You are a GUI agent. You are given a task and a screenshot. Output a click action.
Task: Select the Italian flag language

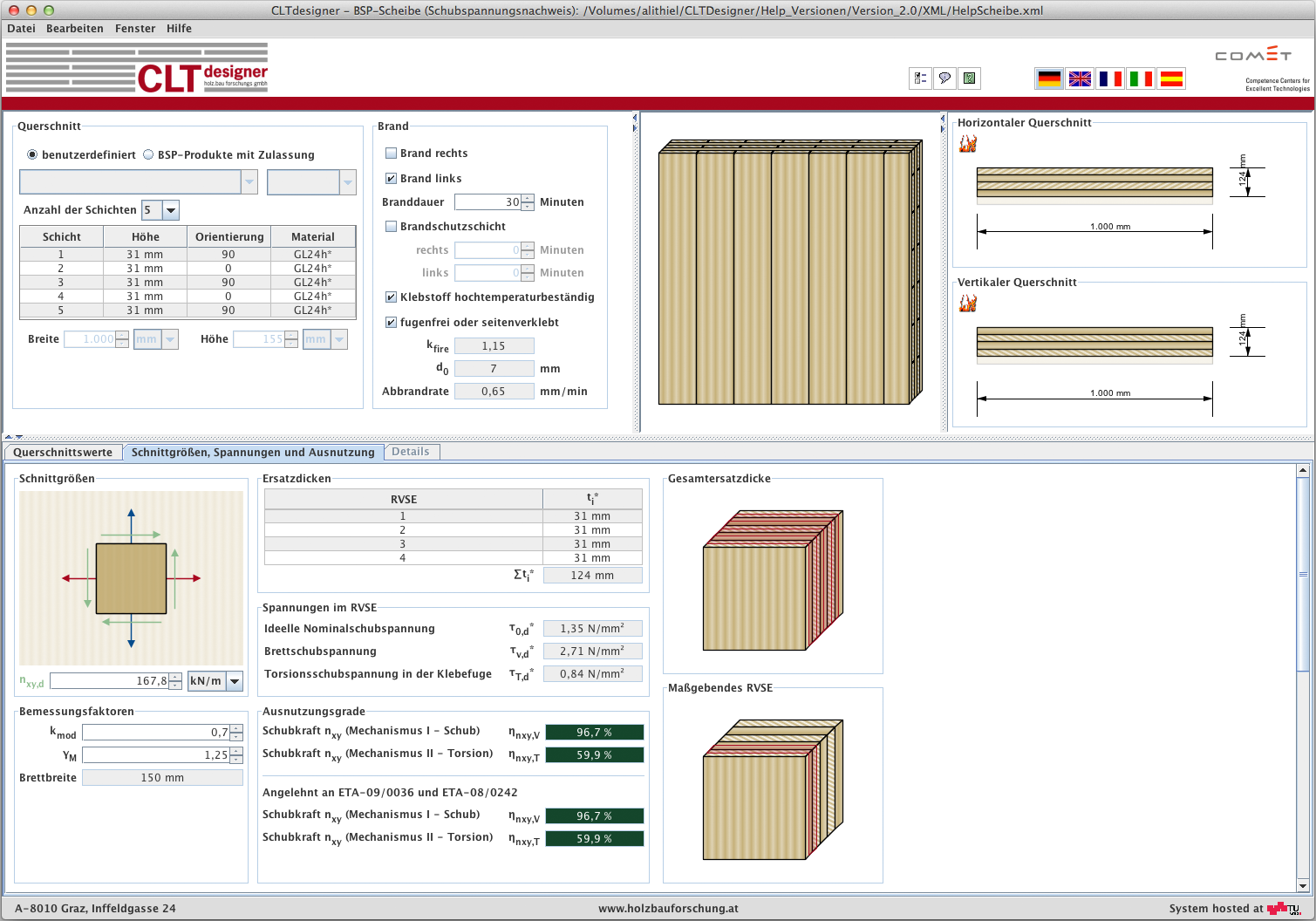(x=1141, y=79)
